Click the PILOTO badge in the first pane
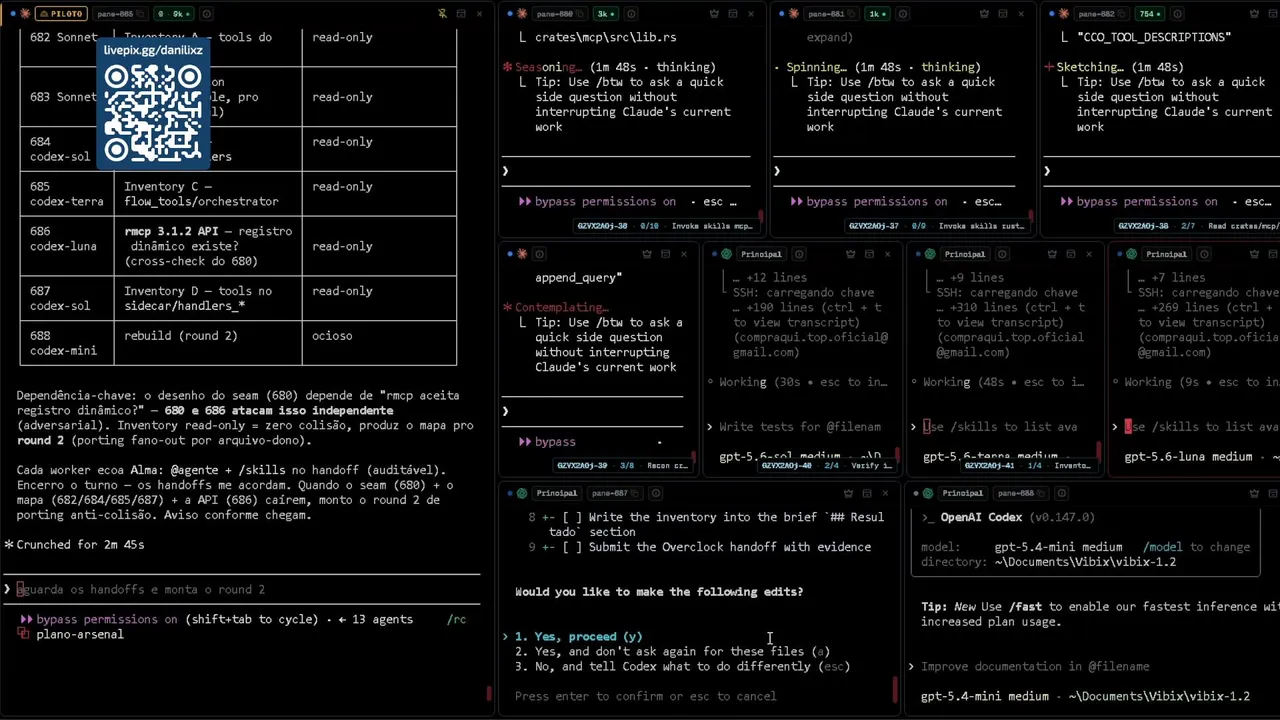Viewport: 1280px width, 720px height. (61, 14)
